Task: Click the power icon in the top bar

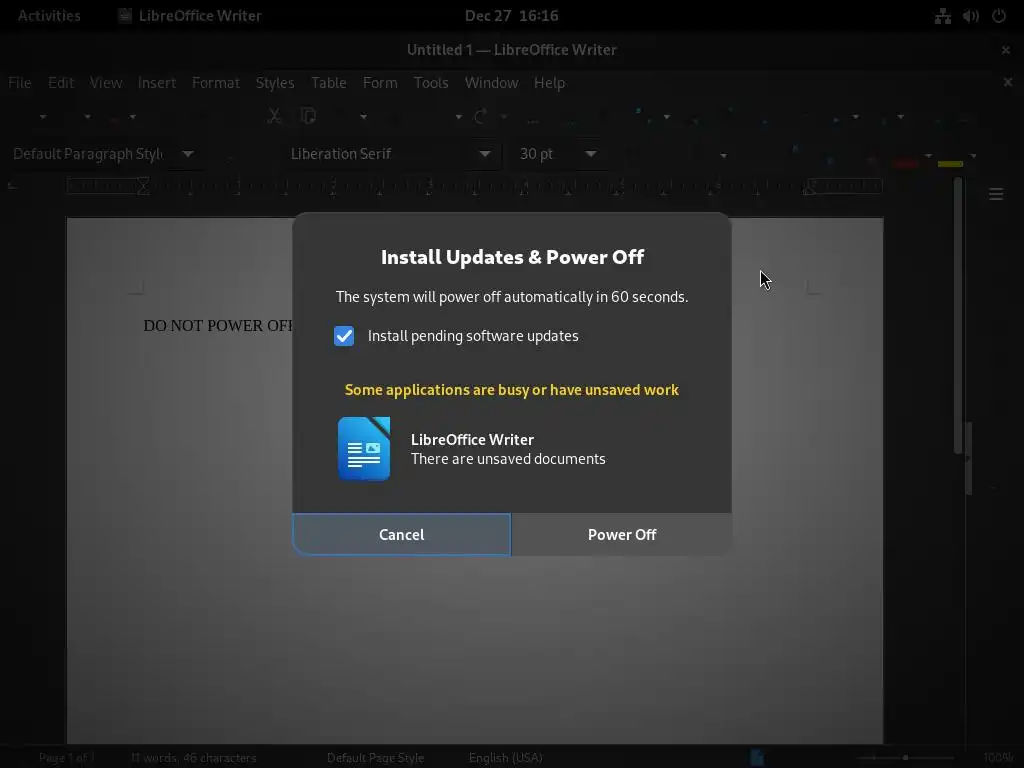Action: click(x=999, y=16)
